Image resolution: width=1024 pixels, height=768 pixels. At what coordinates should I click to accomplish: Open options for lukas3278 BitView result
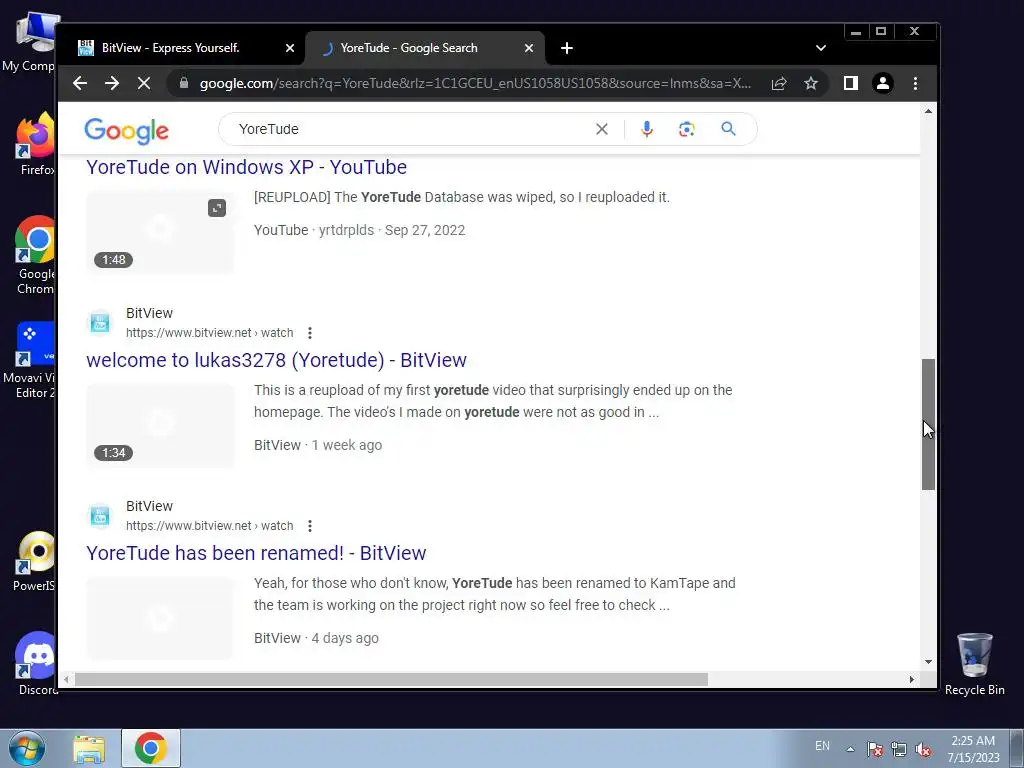310,333
